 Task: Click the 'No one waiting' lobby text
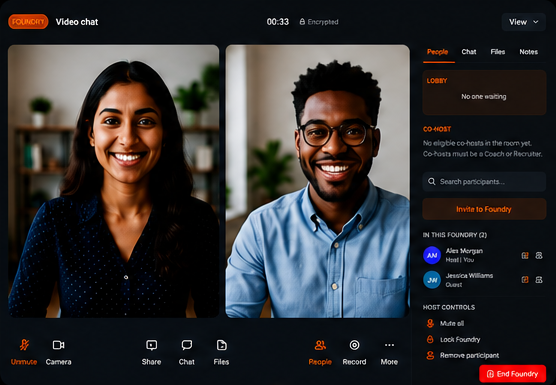click(484, 96)
